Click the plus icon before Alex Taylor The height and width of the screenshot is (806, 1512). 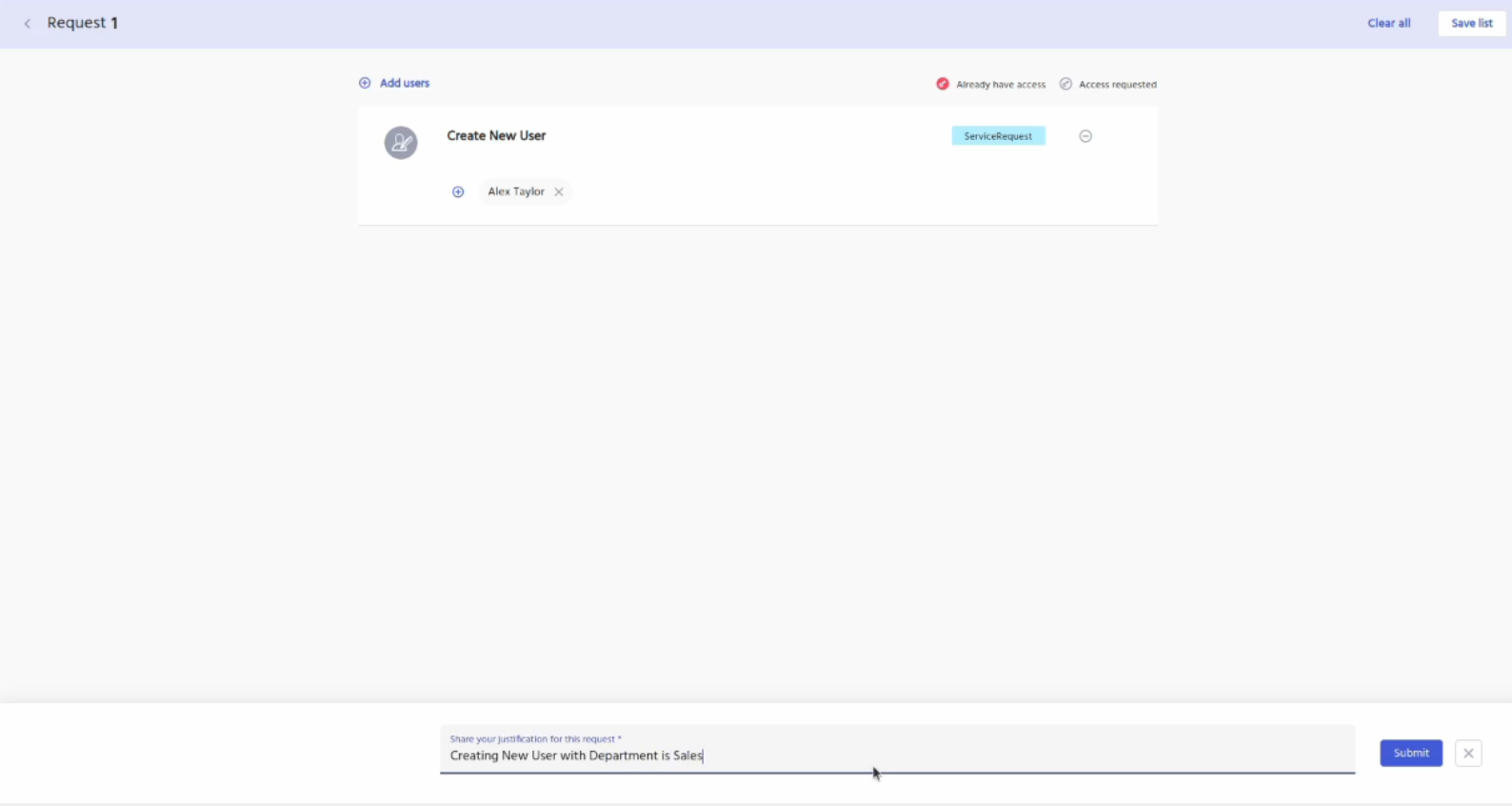[x=458, y=191]
